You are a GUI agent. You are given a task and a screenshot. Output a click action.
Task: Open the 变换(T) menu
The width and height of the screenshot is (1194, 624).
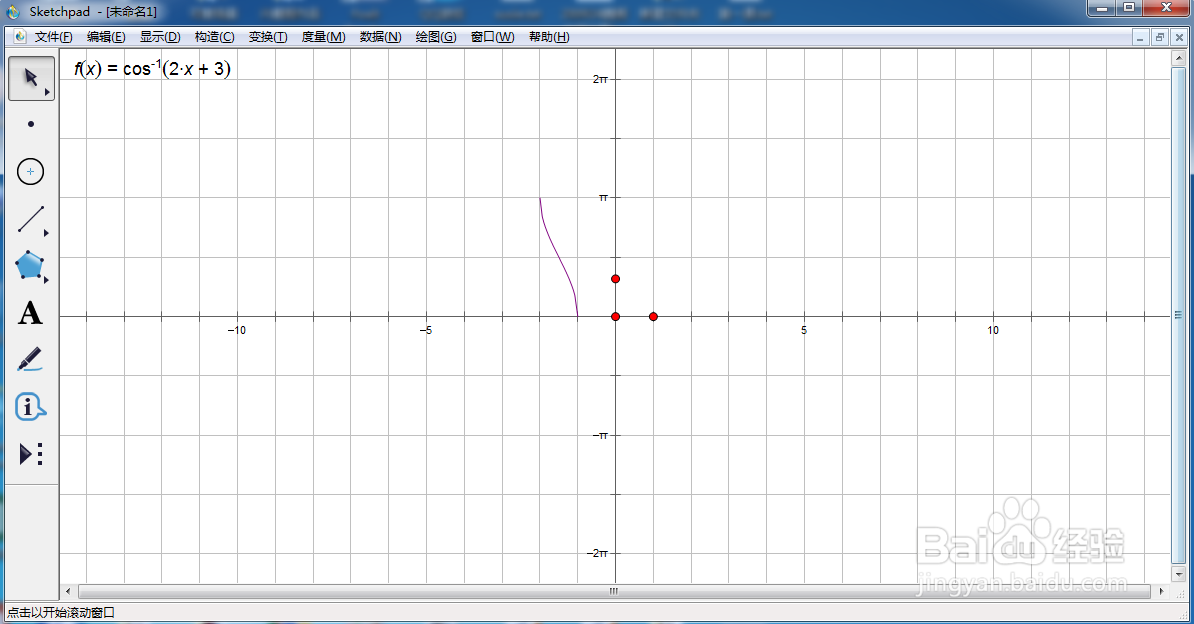(268, 37)
